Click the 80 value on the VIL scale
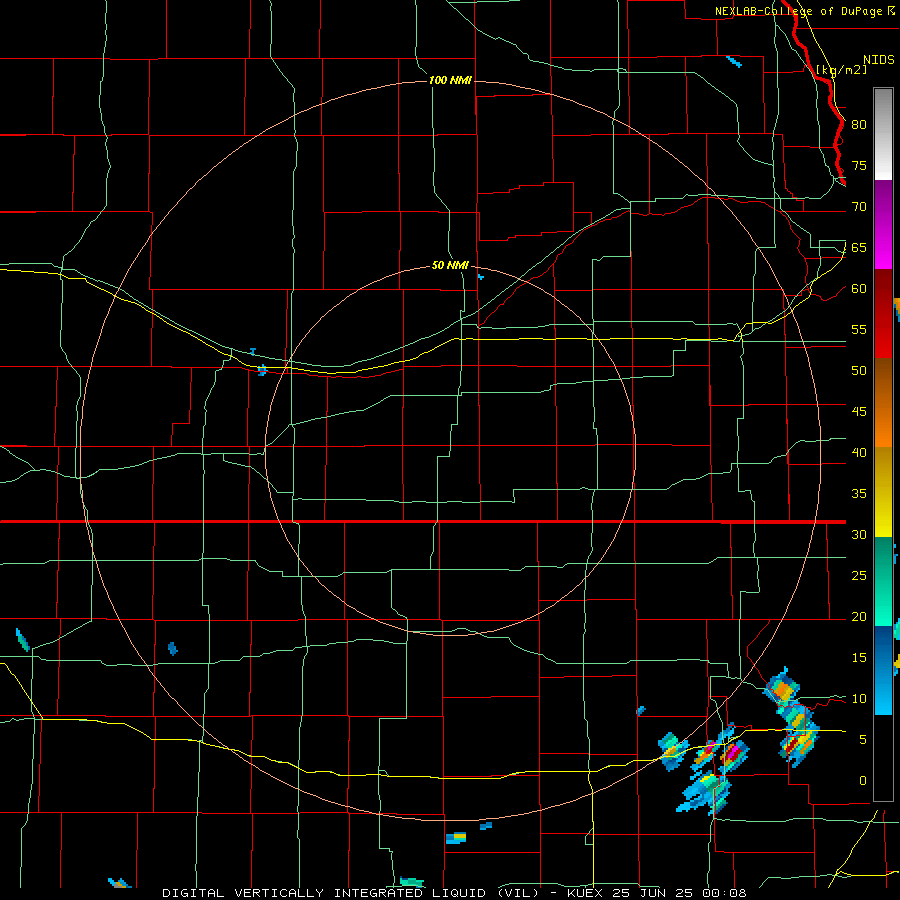 click(859, 125)
